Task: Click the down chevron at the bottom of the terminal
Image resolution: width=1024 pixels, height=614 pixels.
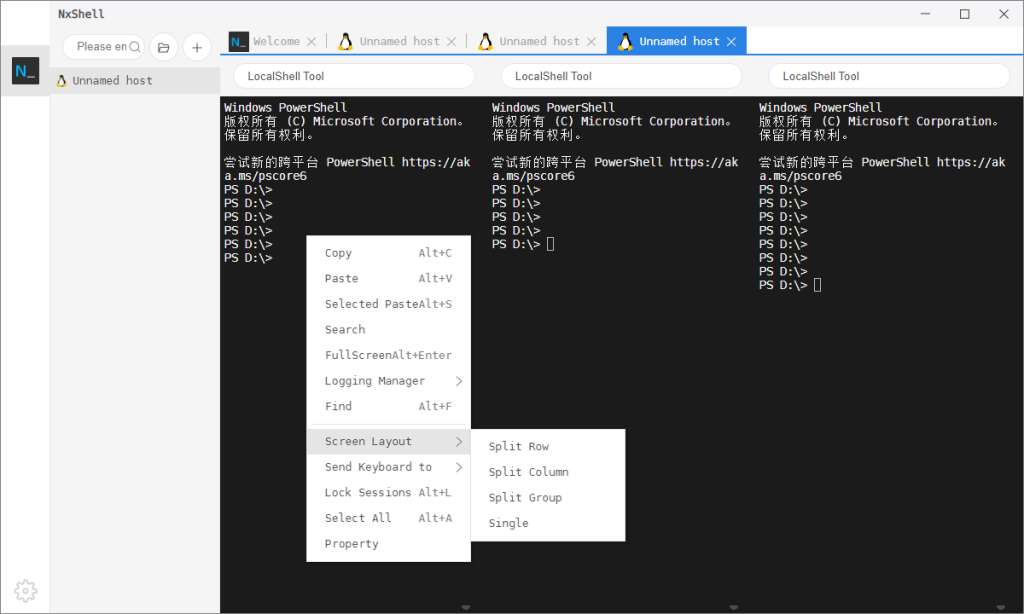Action: coord(465,606)
